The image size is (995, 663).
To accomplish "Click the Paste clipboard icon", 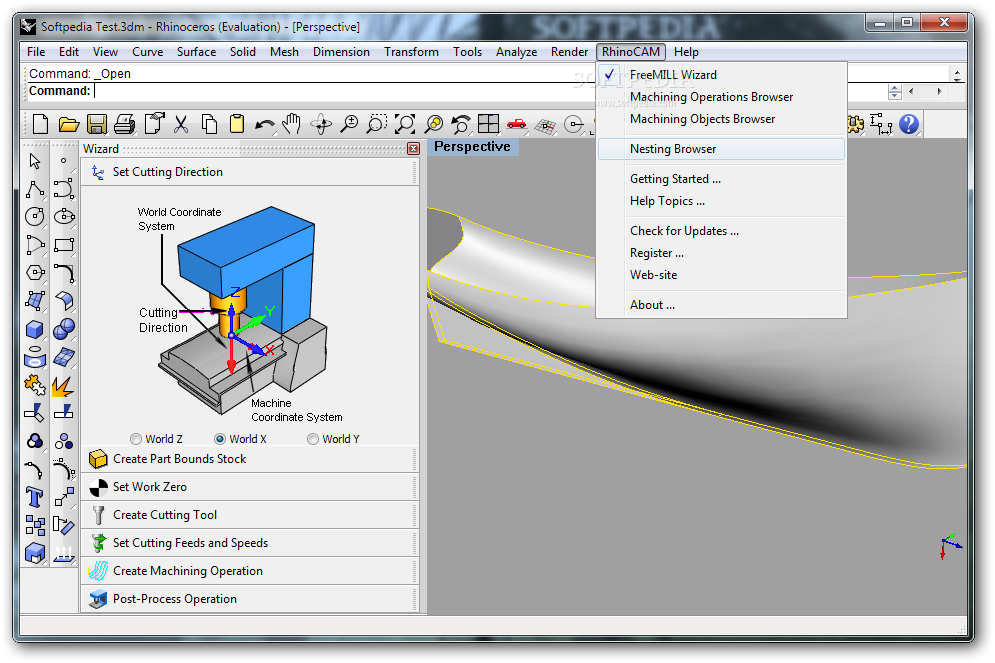I will (237, 124).
